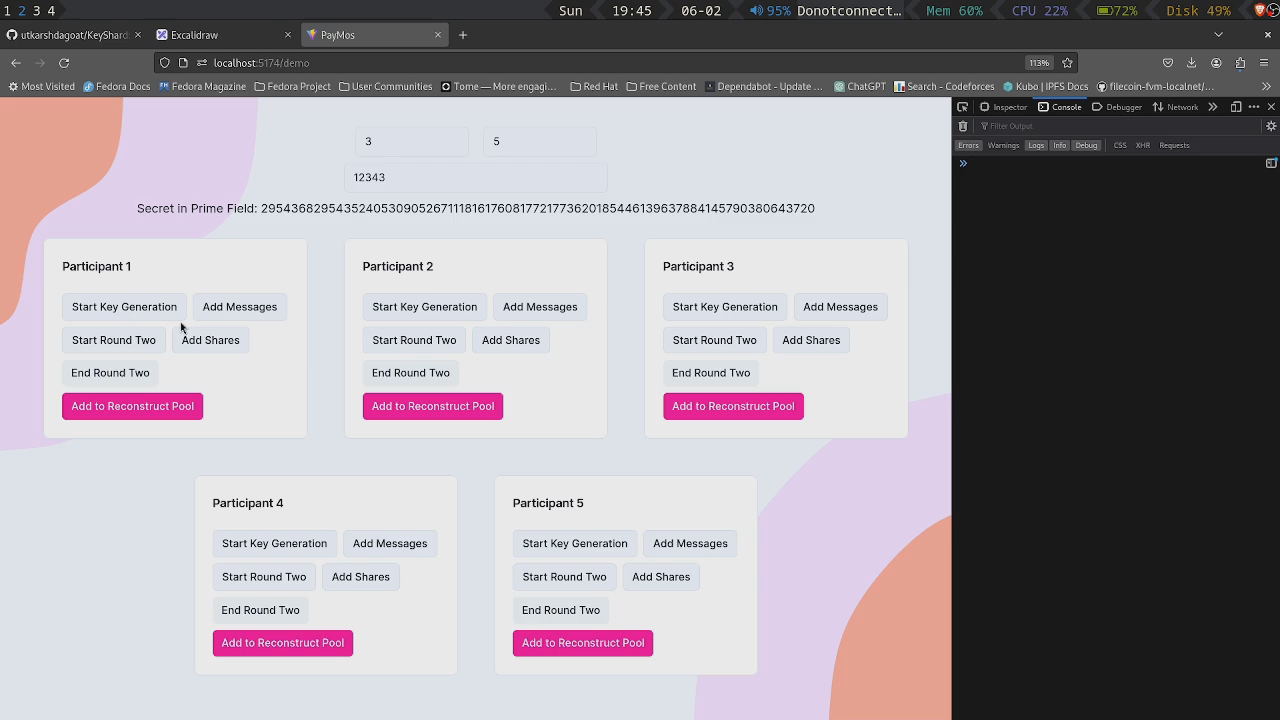1280x720 pixels.
Task: Toggle the Info console filter
Action: [1060, 145]
